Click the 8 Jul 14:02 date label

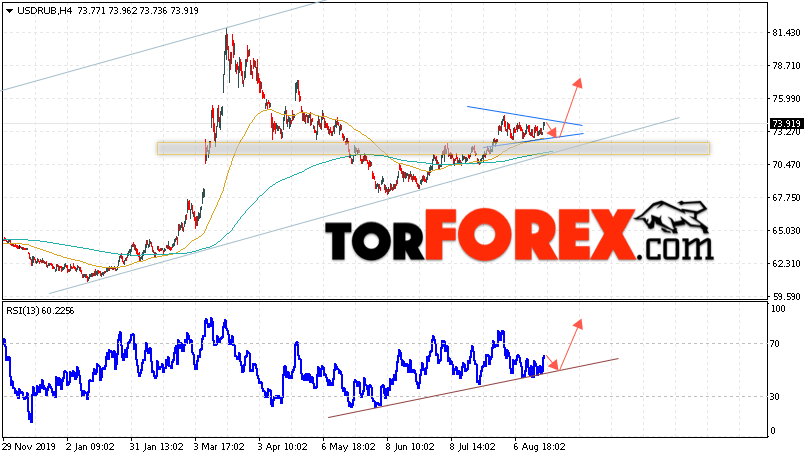tap(473, 447)
